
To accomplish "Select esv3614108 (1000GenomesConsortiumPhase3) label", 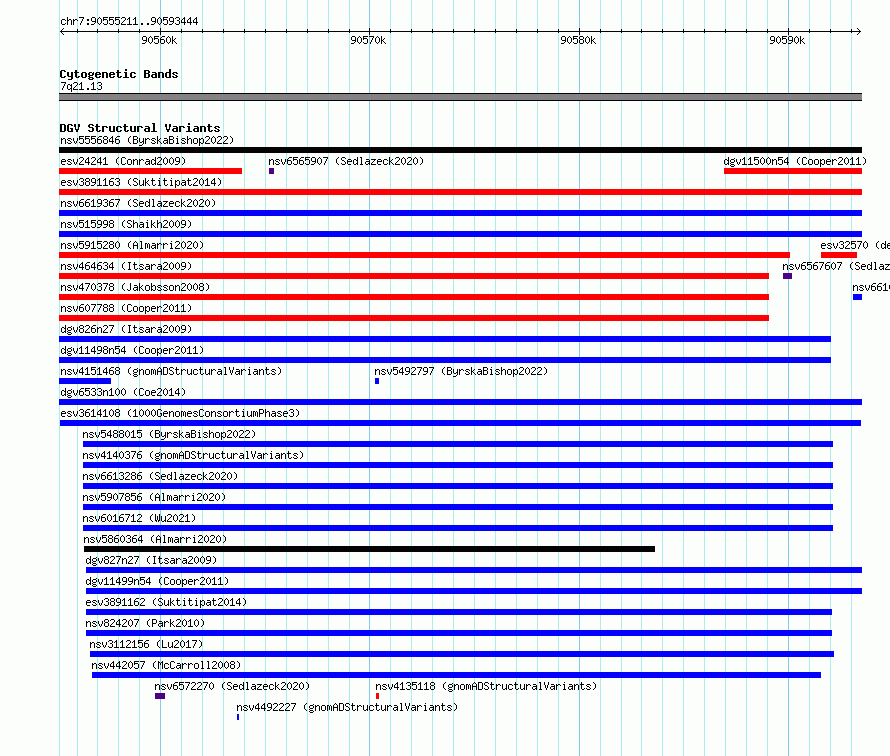I will coord(180,413).
